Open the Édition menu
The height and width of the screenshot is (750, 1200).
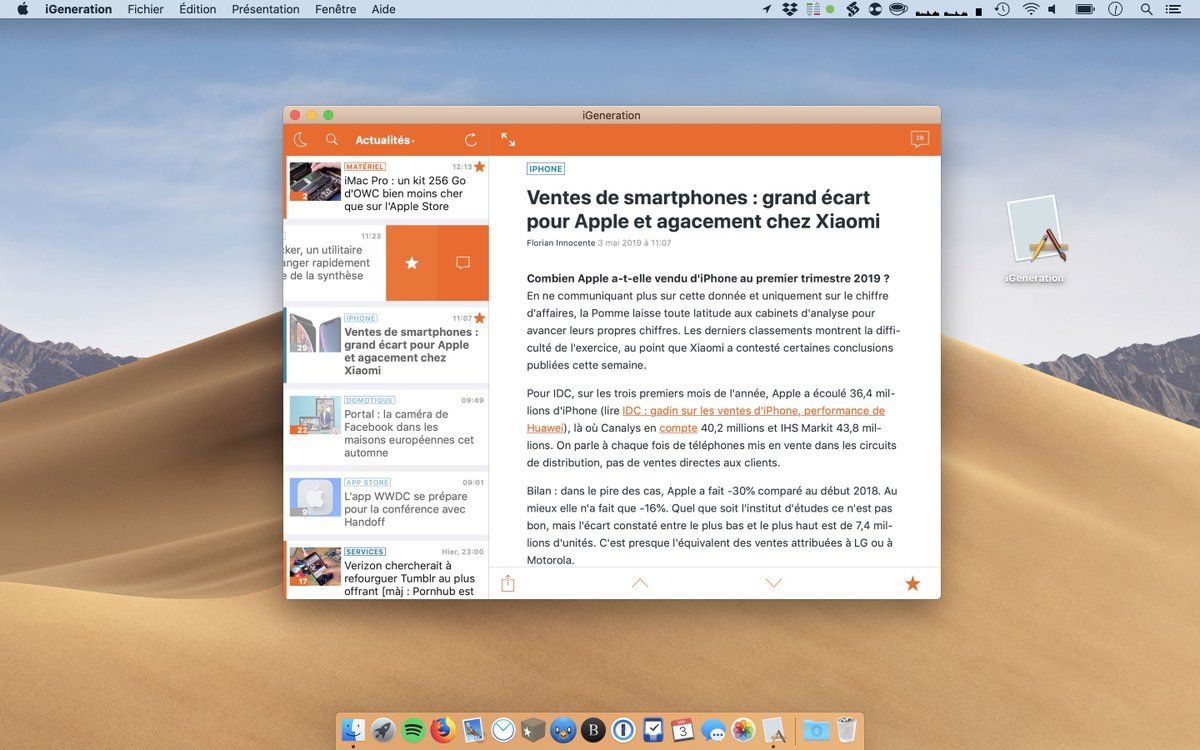pyautogui.click(x=197, y=9)
